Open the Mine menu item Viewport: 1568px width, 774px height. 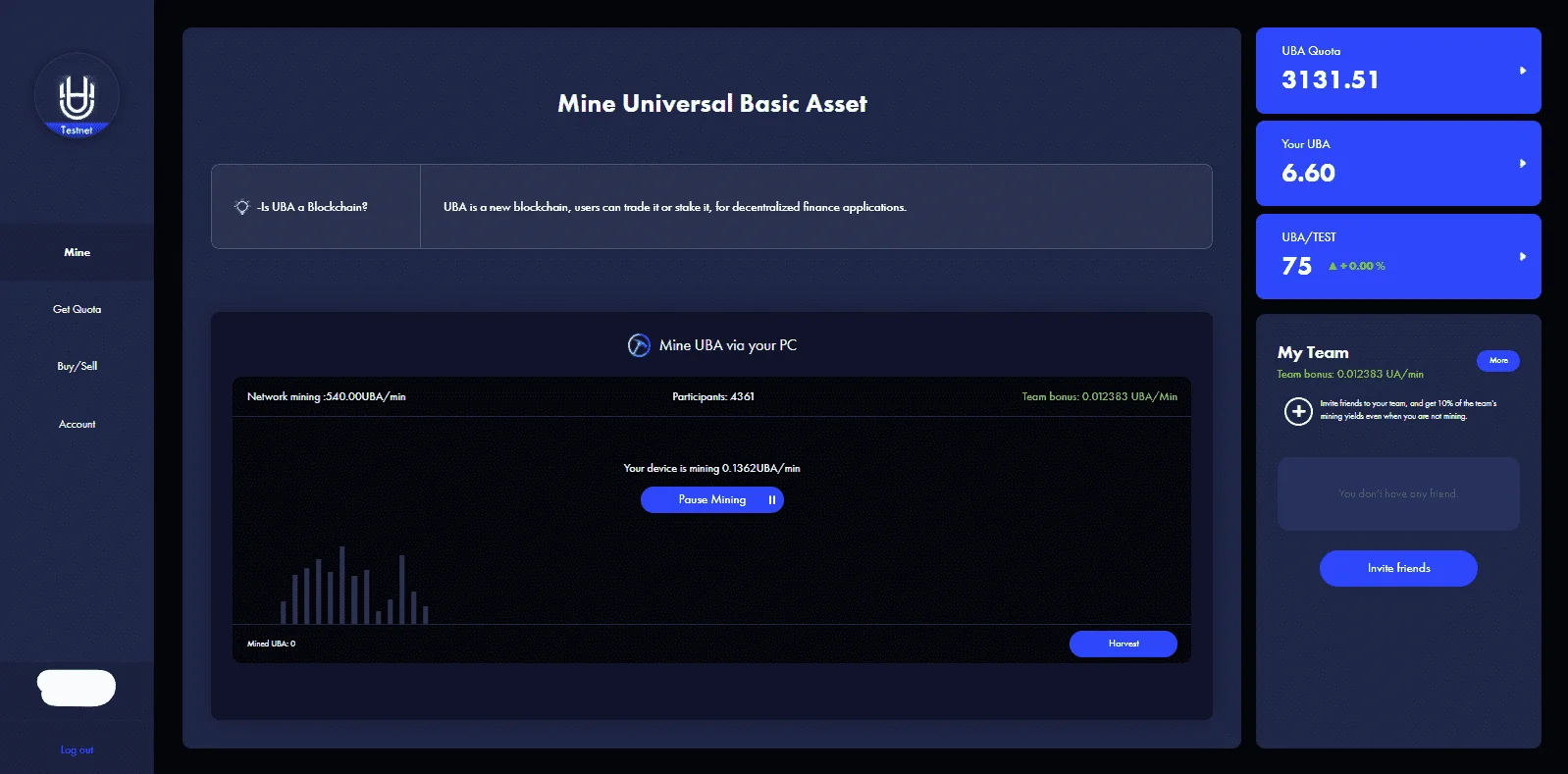tap(77, 252)
